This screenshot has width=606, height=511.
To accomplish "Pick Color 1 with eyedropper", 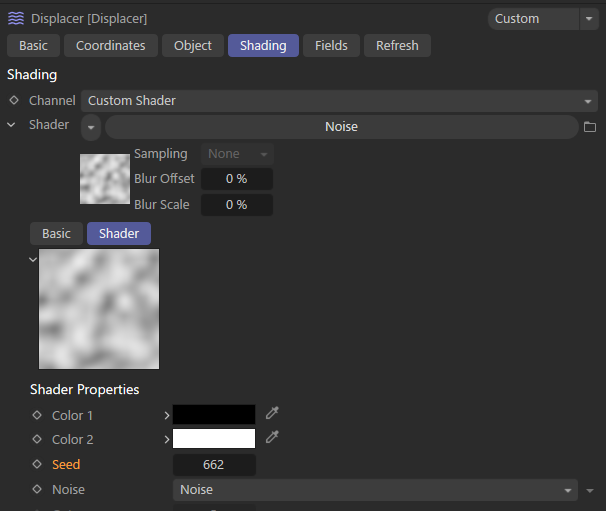I will click(x=272, y=413).
